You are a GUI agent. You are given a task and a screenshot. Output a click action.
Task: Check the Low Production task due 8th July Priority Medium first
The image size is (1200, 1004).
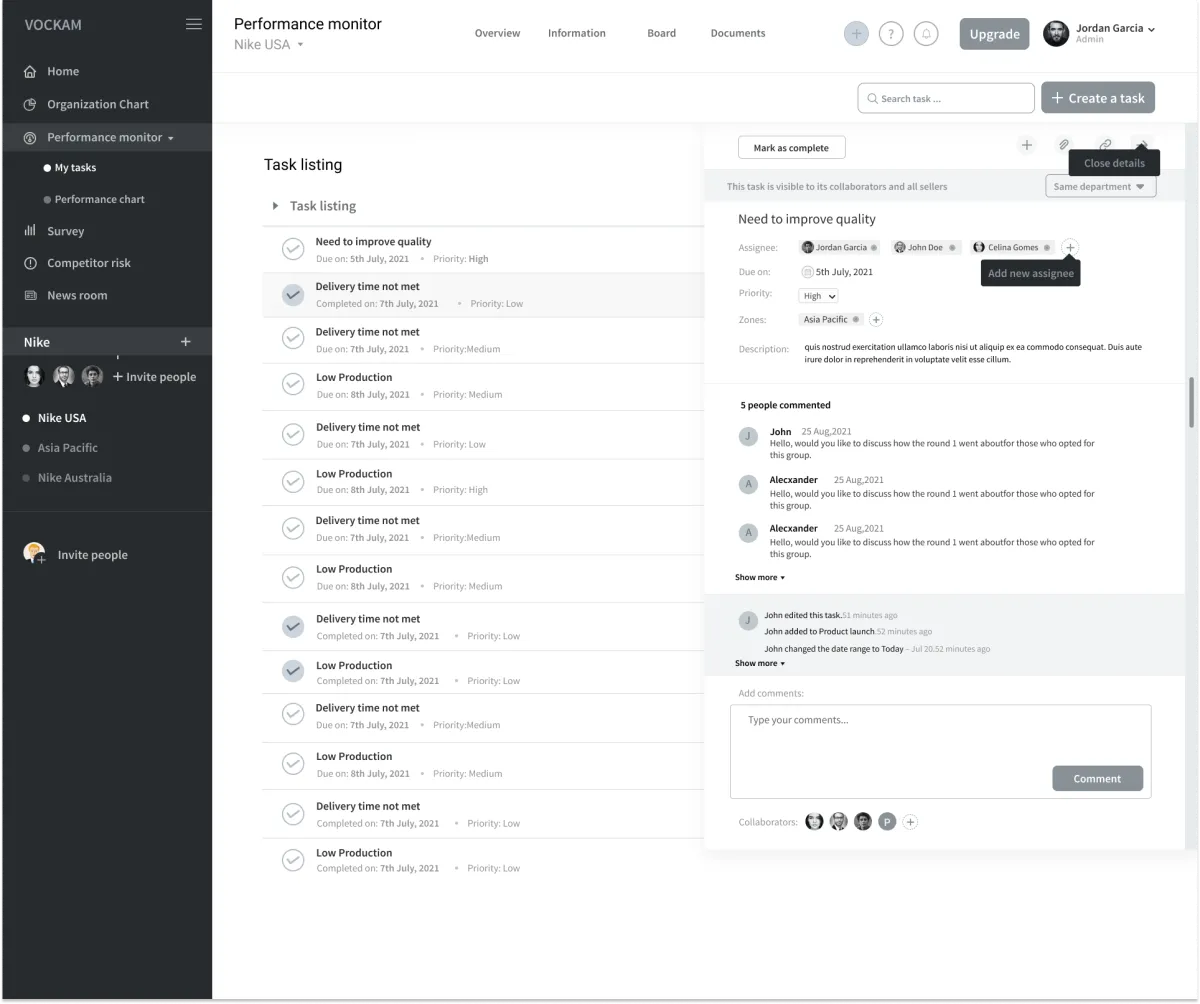[293, 384]
